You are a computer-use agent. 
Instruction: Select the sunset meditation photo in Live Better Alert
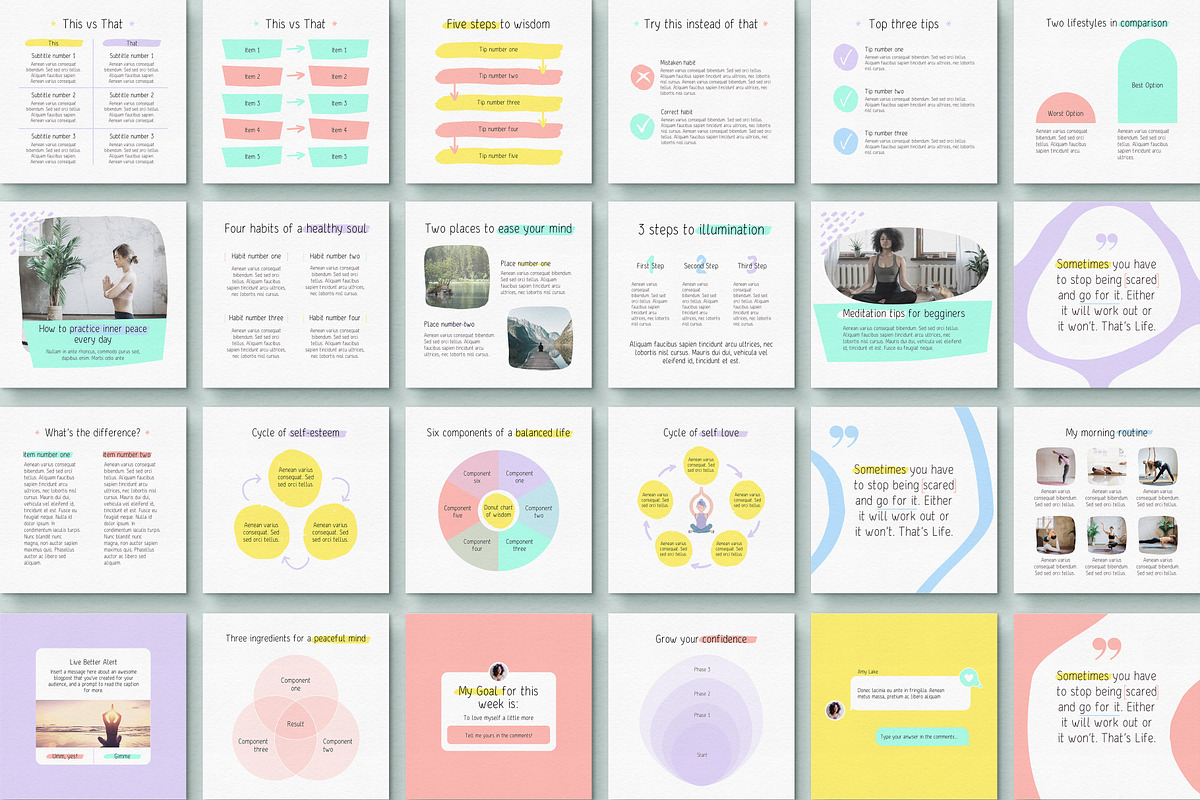click(93, 723)
